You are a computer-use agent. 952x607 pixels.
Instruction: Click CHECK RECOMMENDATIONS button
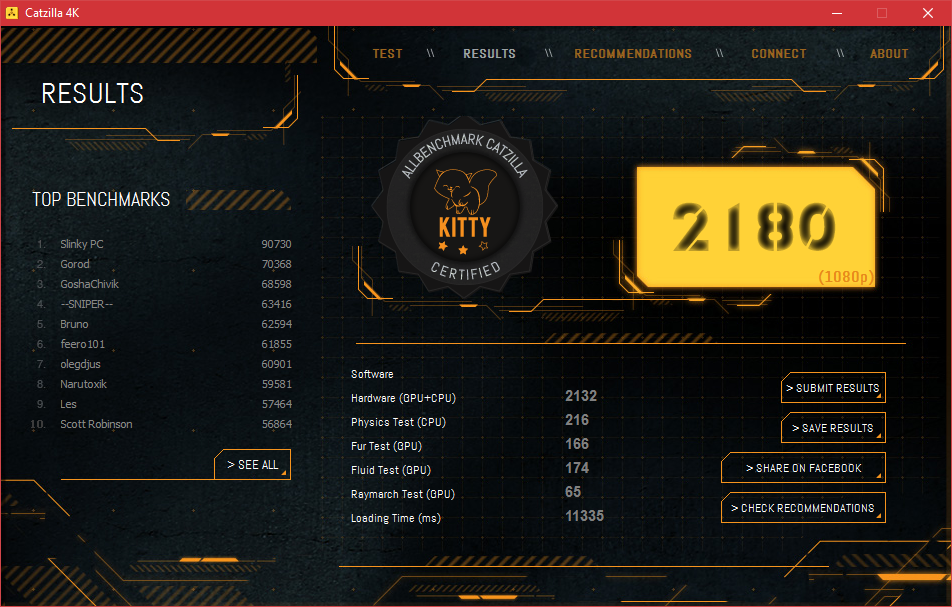pos(803,508)
